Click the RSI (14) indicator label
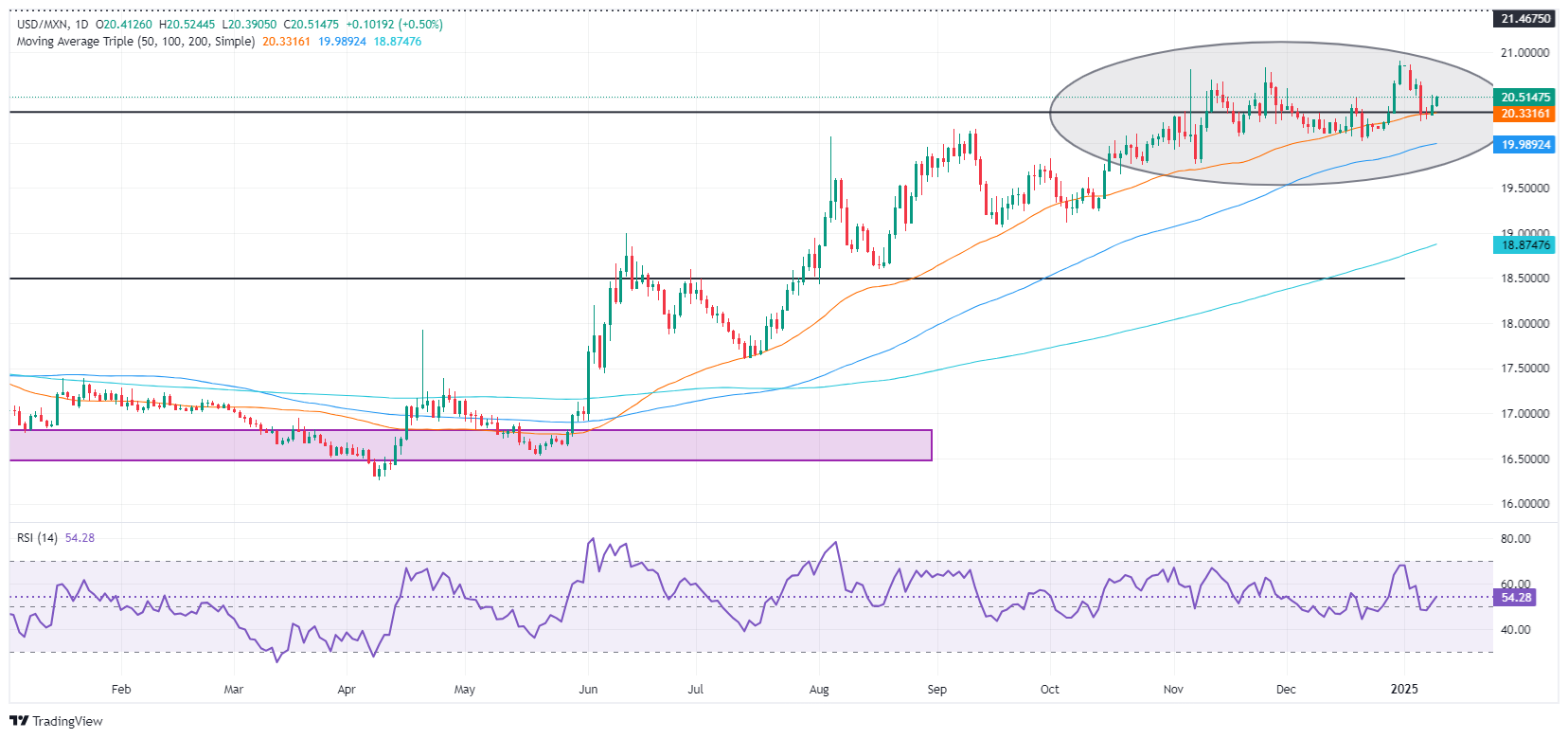Screen dimensions: 1568x738 pos(37,538)
